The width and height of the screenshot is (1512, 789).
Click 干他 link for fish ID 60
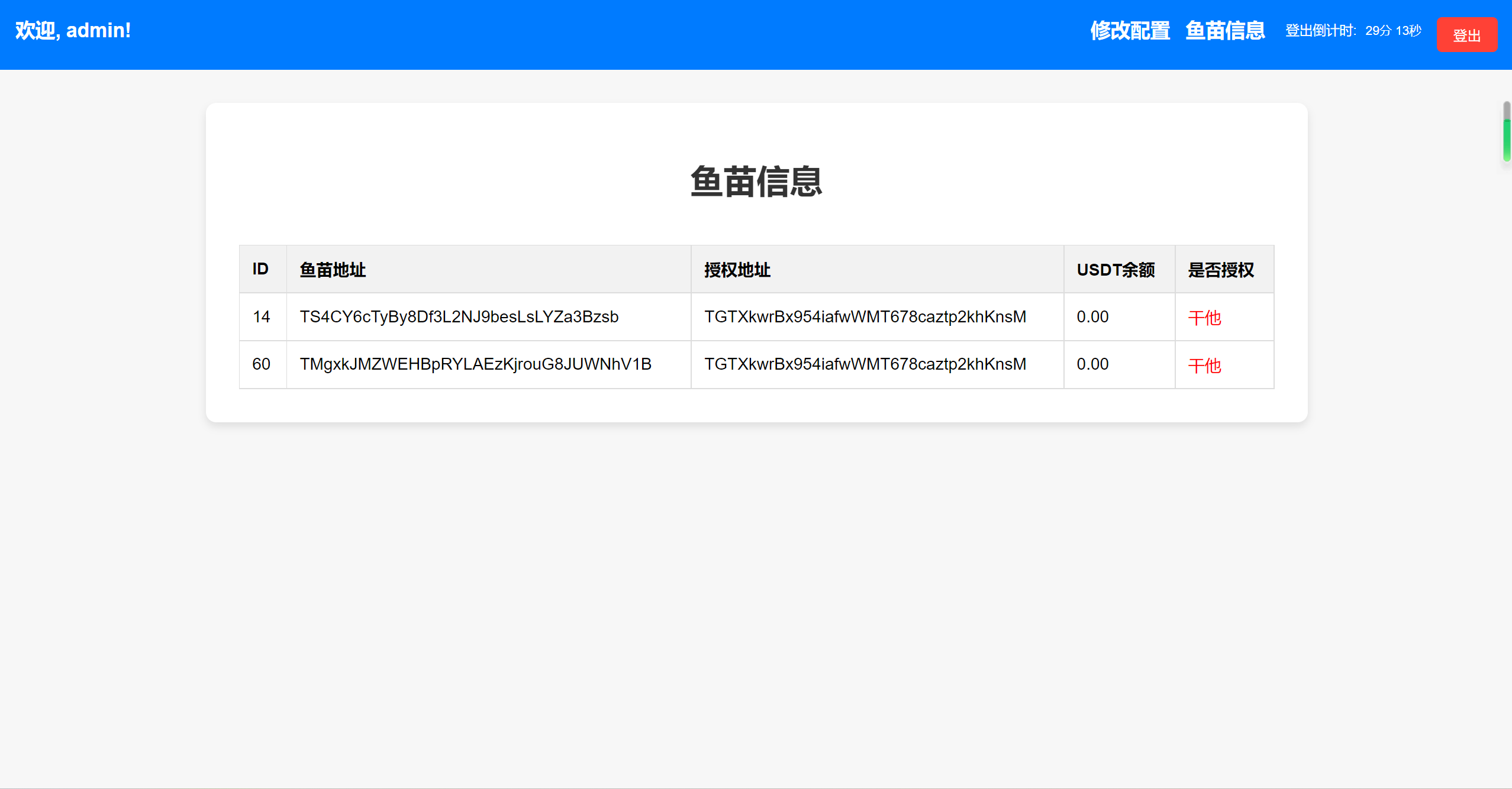pyautogui.click(x=1204, y=365)
